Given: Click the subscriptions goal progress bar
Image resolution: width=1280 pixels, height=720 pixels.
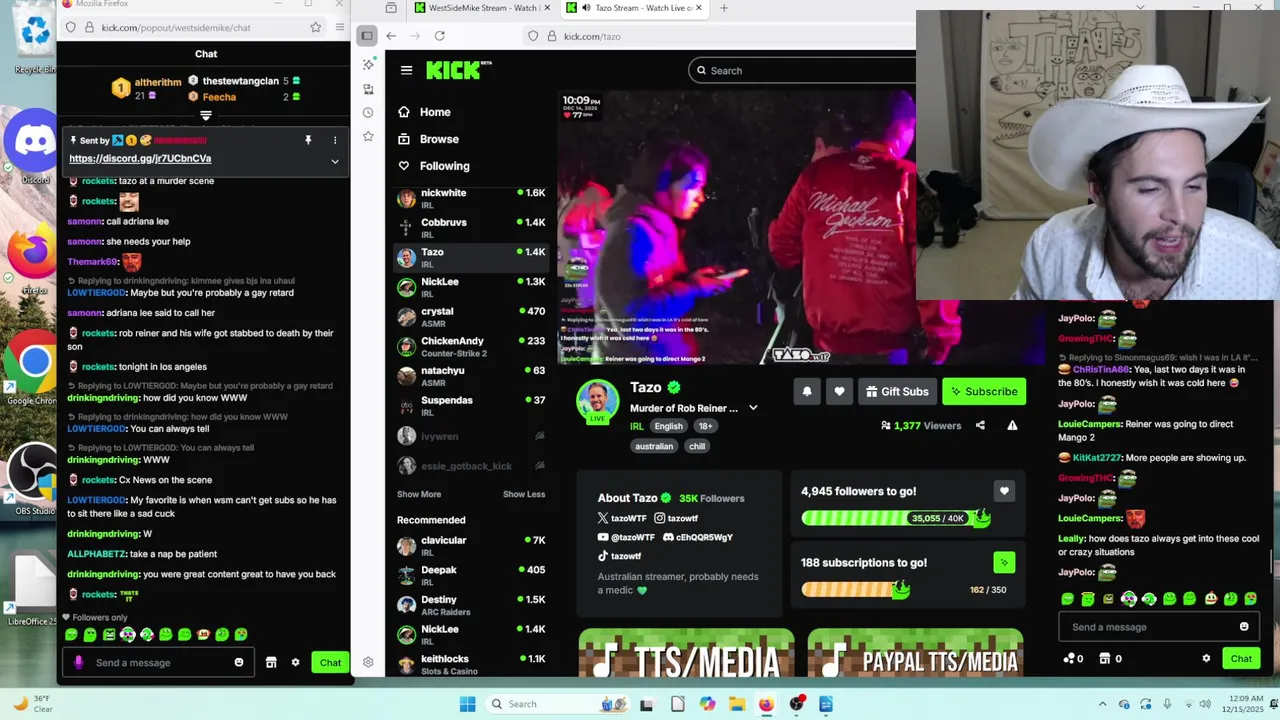Looking at the screenshot, I should (x=855, y=589).
